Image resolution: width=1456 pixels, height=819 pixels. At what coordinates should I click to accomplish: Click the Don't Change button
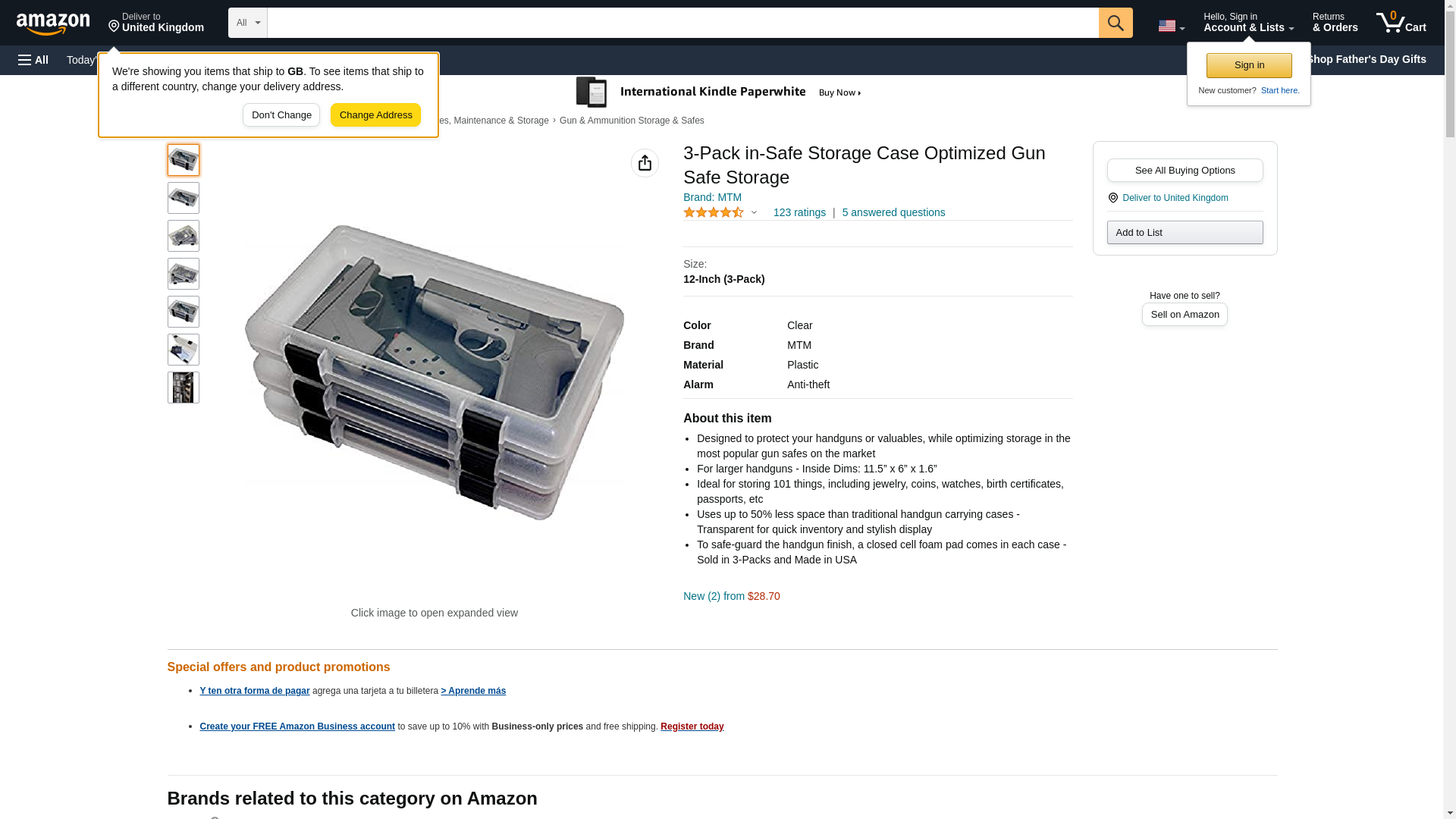tap(281, 115)
